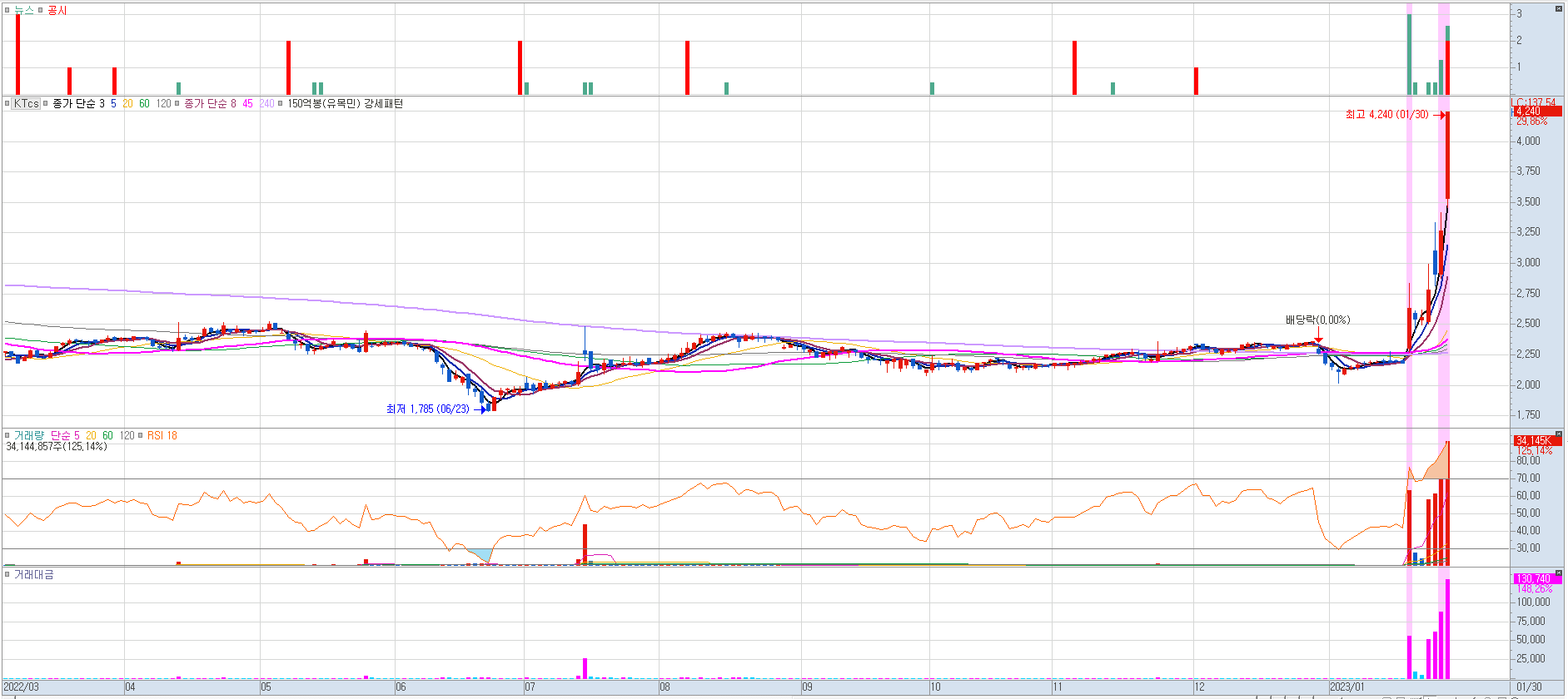Image resolution: width=1568 pixels, height=699 pixels.
Task: Toggle the 공시 indicator checkbox
Action: point(41,11)
